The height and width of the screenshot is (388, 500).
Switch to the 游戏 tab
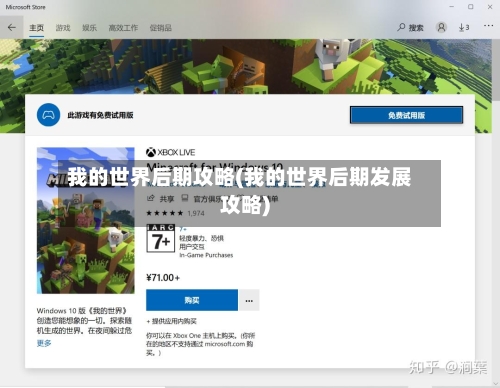[63, 28]
